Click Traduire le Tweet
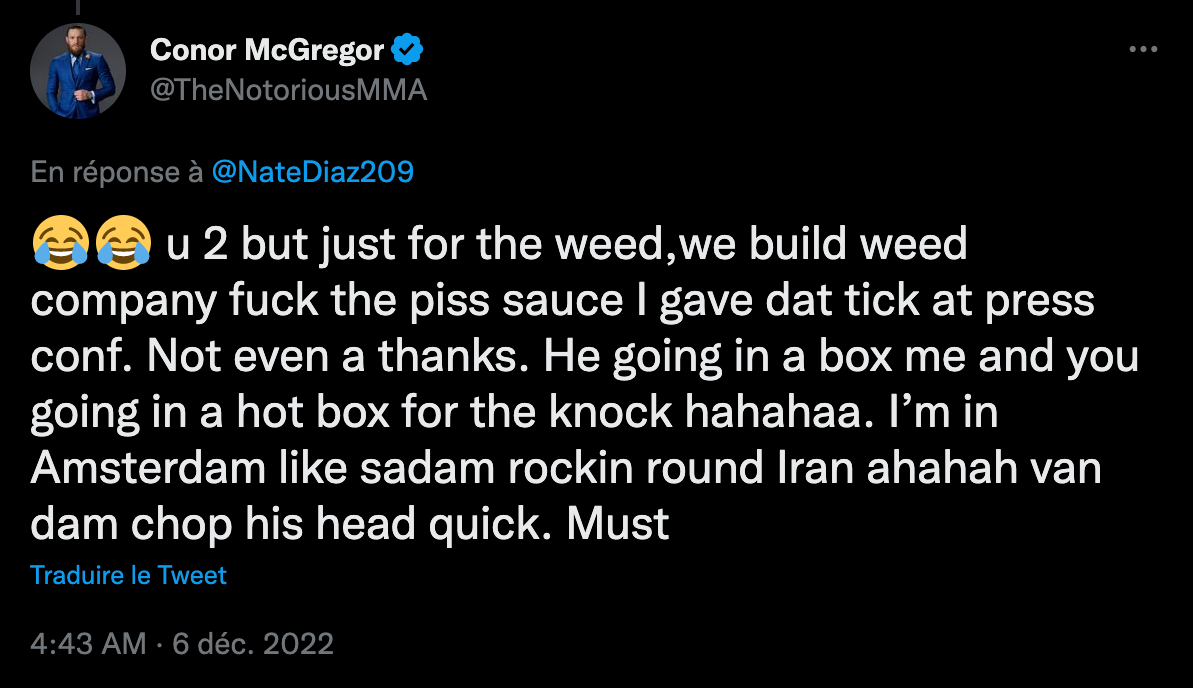Image resolution: width=1193 pixels, height=688 pixels. pos(128,575)
